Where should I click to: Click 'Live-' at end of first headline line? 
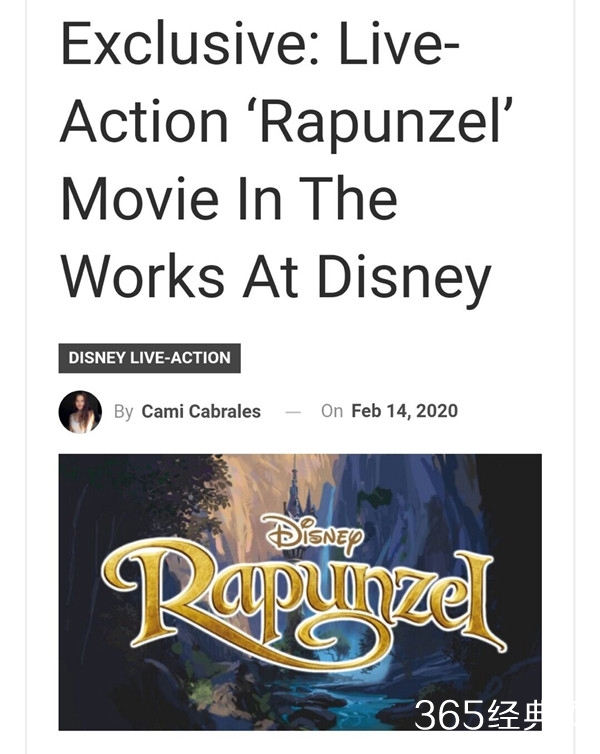coord(399,44)
